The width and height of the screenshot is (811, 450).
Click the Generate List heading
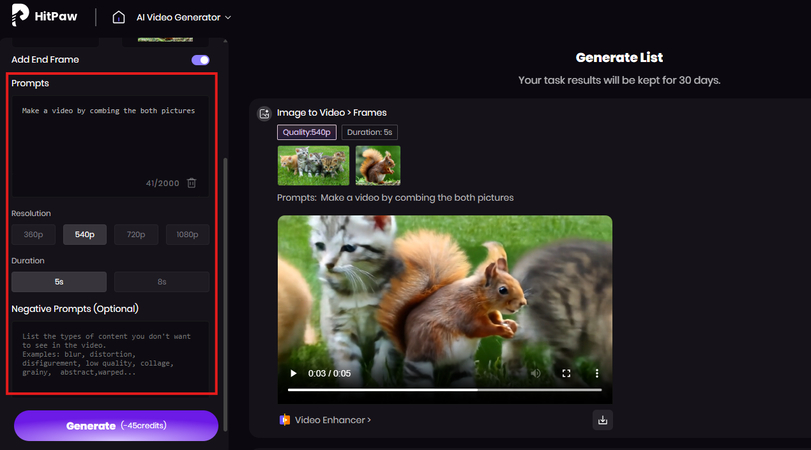(x=619, y=57)
